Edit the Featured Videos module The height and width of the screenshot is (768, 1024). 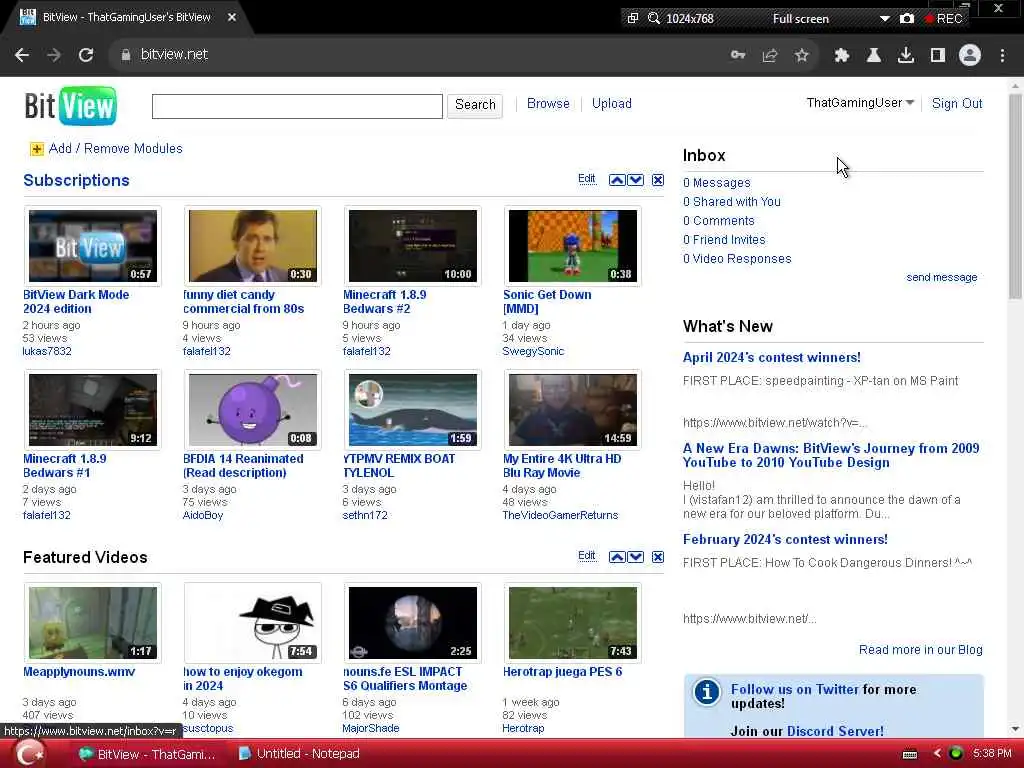(x=586, y=556)
